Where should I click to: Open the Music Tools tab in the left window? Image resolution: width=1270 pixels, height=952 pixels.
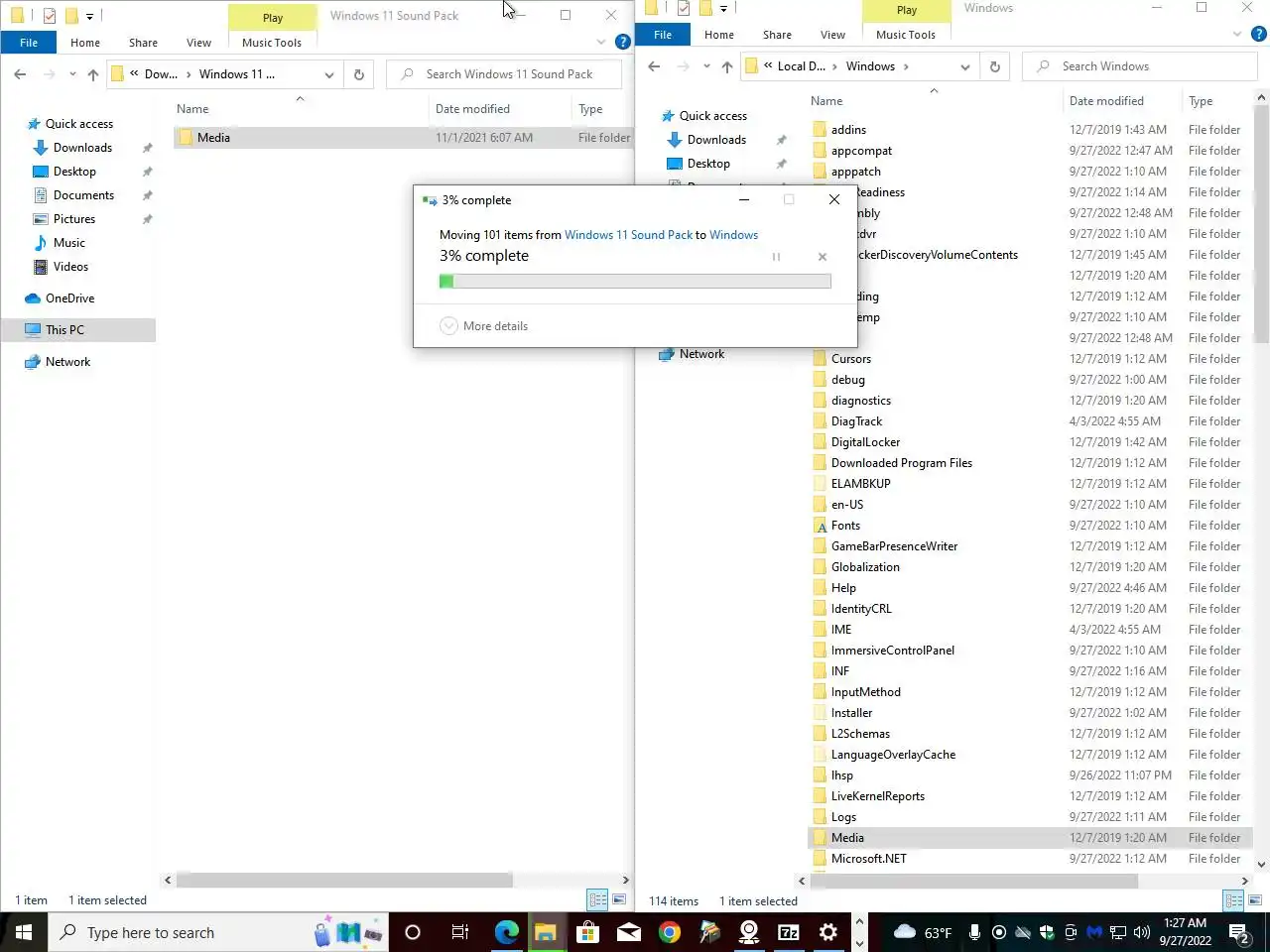pyautogui.click(x=272, y=43)
